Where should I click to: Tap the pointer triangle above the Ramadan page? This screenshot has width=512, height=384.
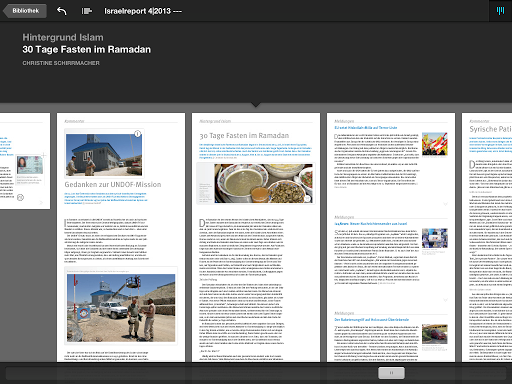pos(256,105)
